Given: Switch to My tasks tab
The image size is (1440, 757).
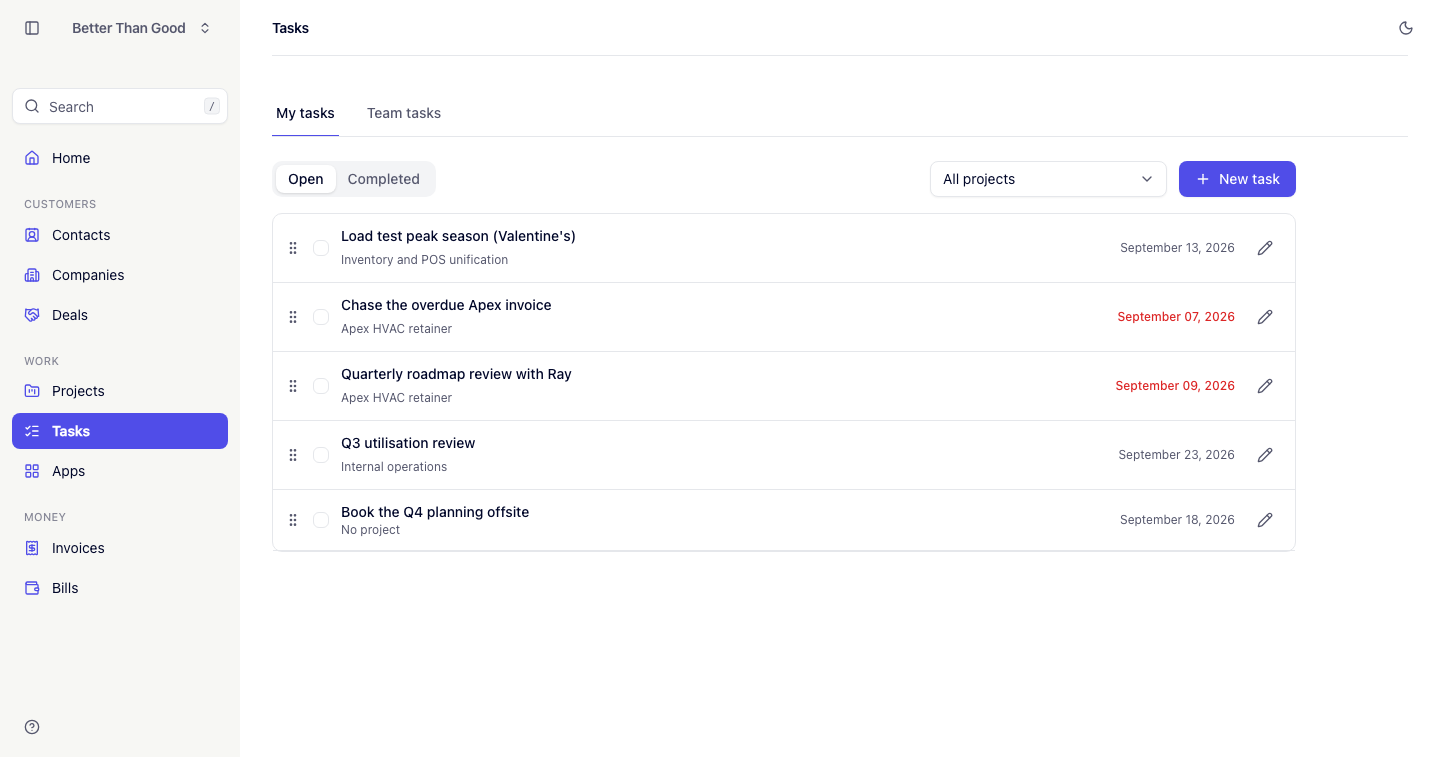Looking at the screenshot, I should [305, 113].
